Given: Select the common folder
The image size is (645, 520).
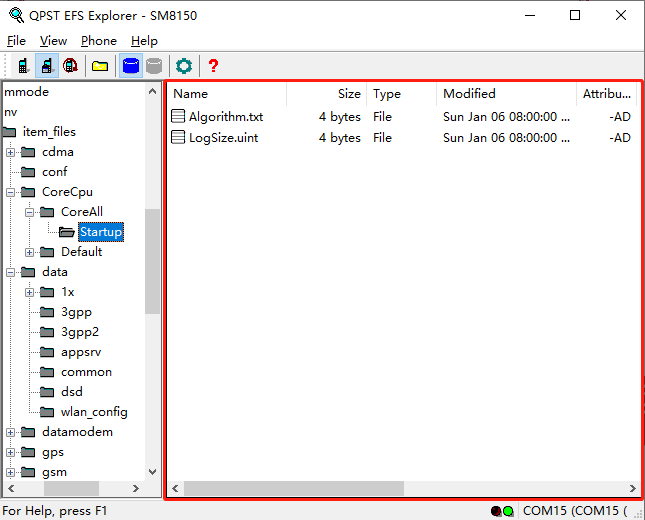Looking at the screenshot, I should [86, 372].
